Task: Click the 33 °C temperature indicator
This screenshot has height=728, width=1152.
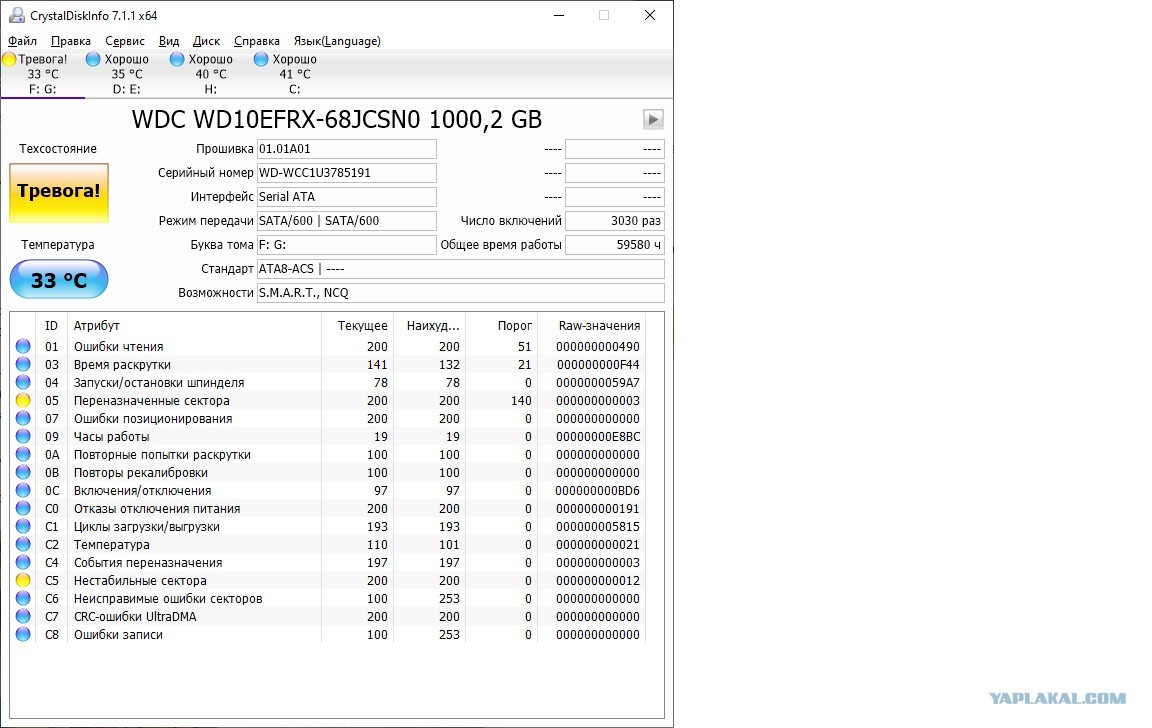Action: point(59,280)
